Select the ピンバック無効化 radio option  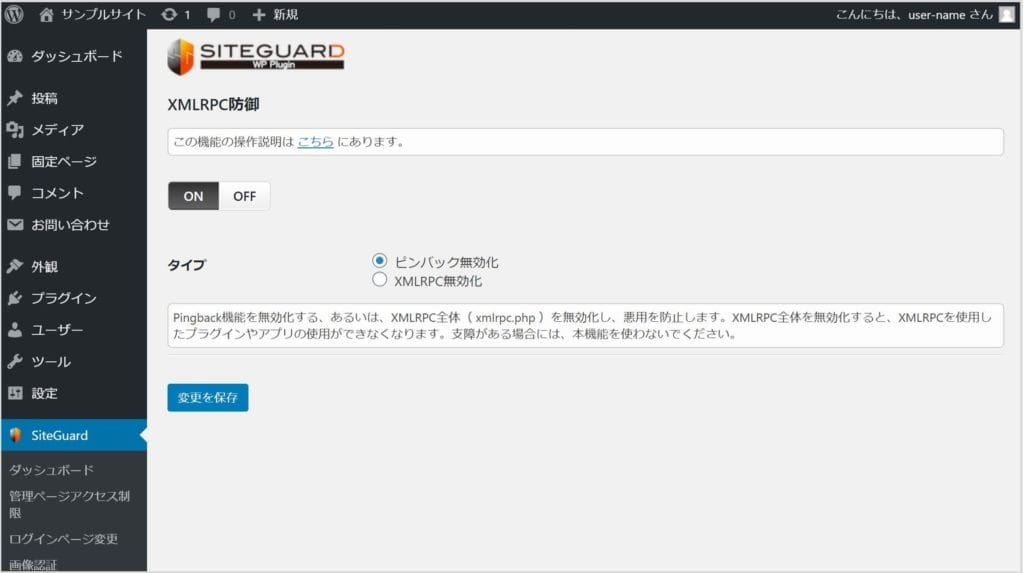pos(379,261)
